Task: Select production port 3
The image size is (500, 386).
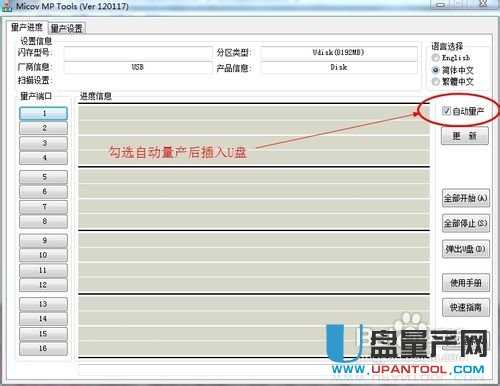Action: click(44, 143)
